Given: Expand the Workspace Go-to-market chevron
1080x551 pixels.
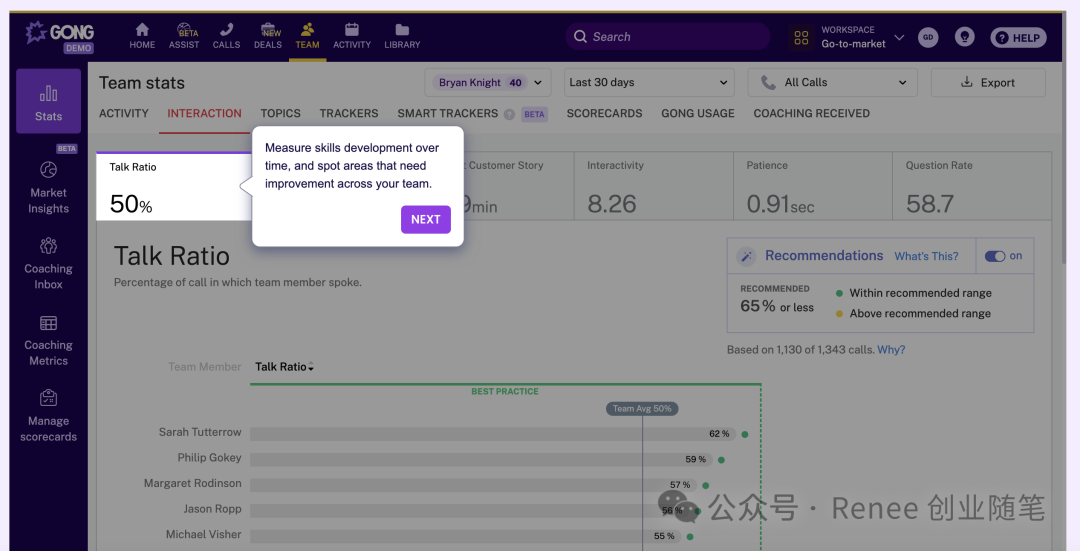Looking at the screenshot, I should (899, 37).
